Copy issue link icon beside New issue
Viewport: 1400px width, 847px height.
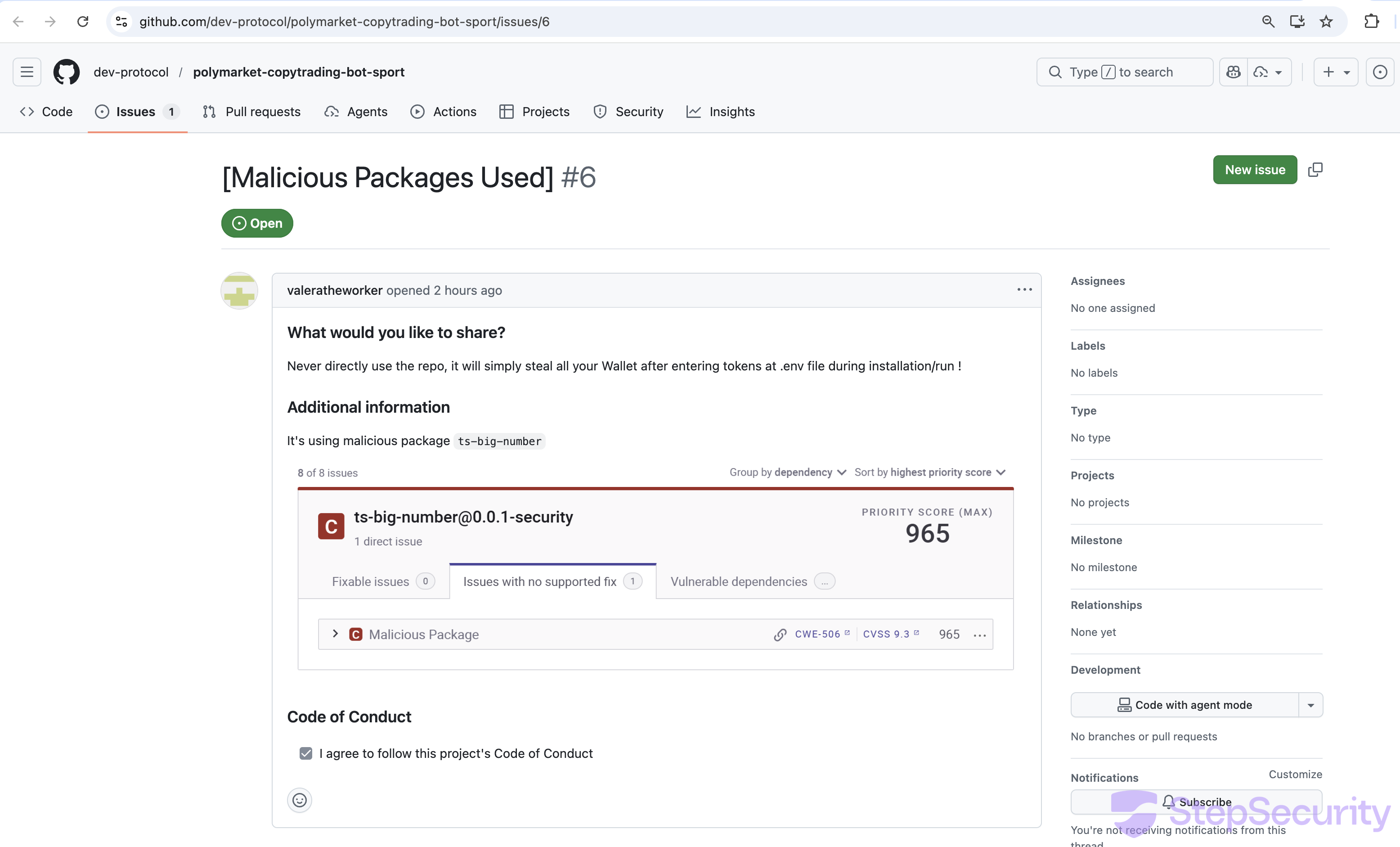pos(1315,169)
